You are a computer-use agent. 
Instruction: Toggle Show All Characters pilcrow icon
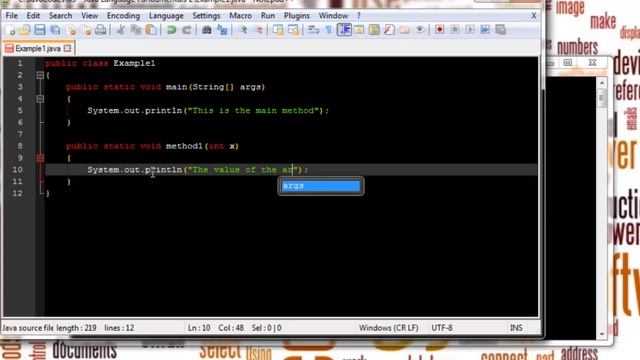329,30
